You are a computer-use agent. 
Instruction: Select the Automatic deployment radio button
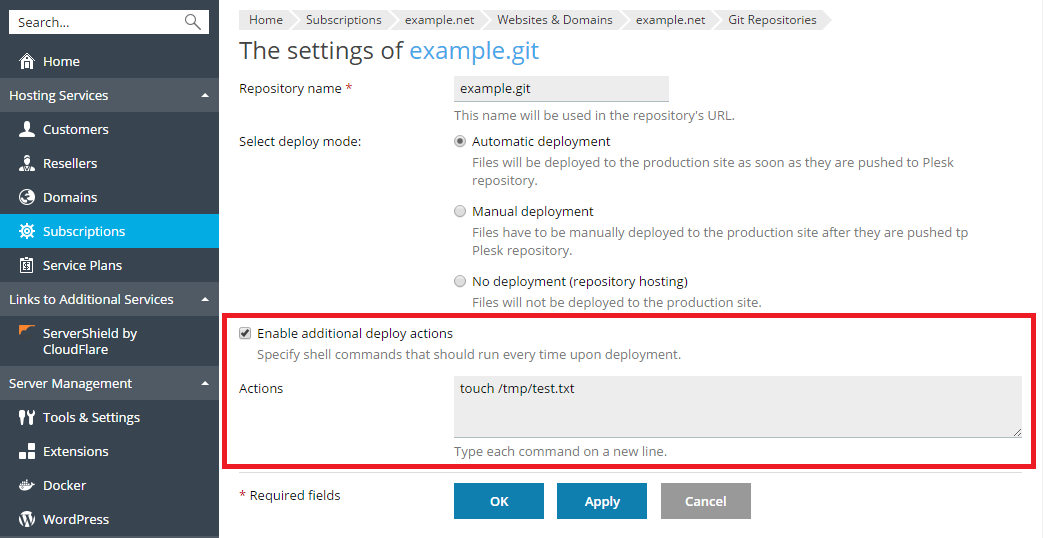tap(460, 142)
